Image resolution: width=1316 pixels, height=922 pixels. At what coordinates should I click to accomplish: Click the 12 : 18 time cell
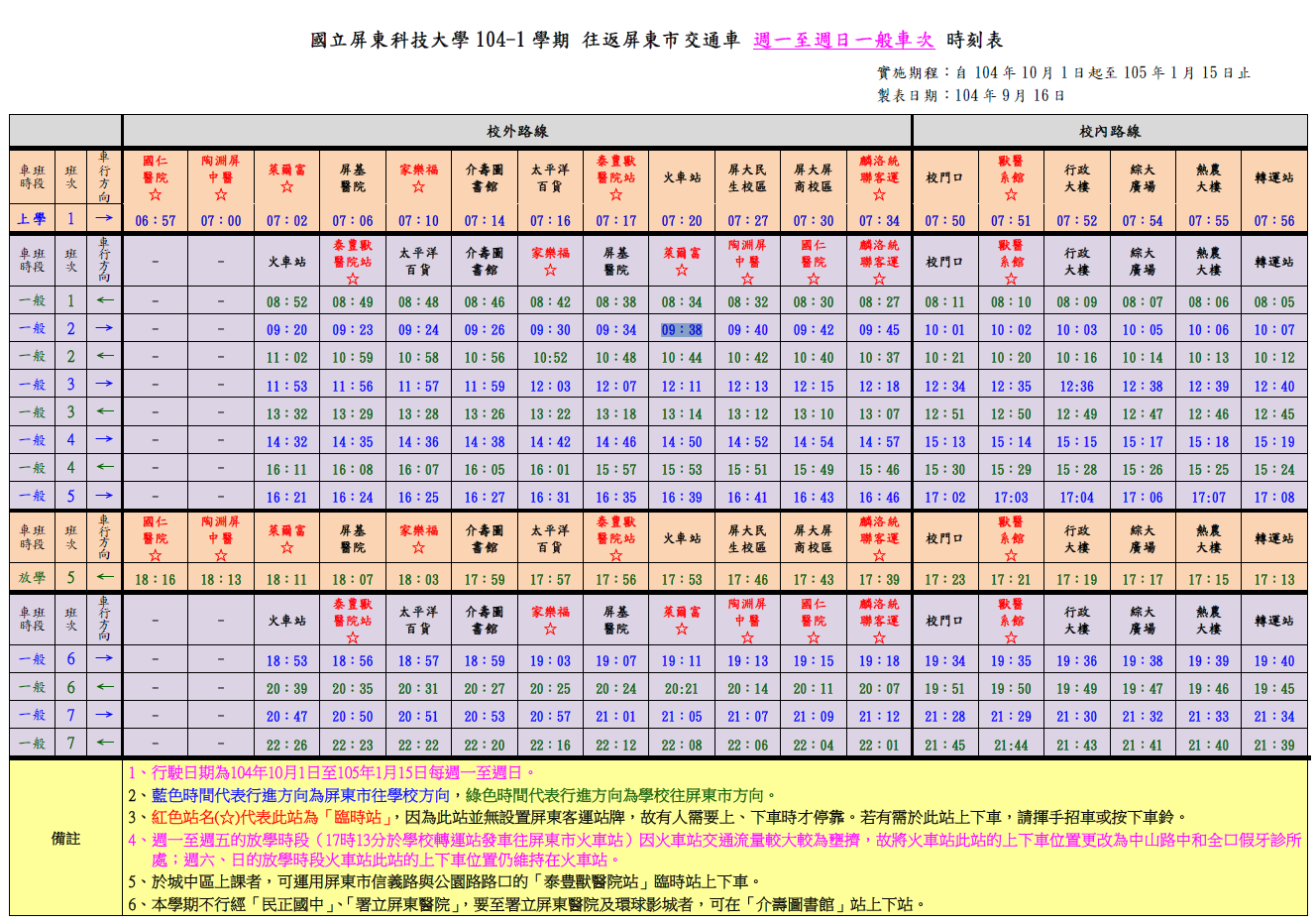pyautogui.click(x=879, y=387)
